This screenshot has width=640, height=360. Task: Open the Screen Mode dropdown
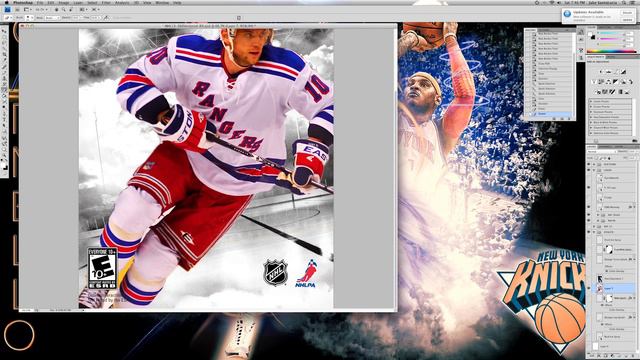coord(96,9)
